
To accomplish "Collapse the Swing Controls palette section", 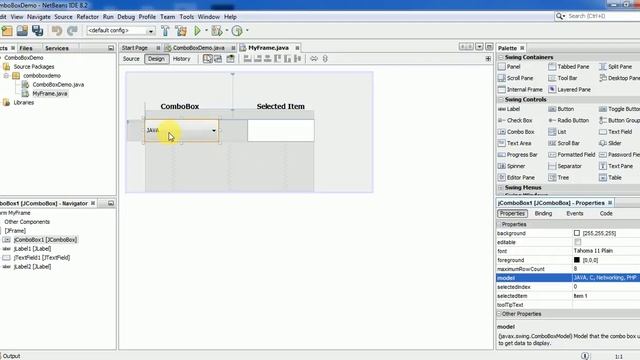I will coord(501,100).
